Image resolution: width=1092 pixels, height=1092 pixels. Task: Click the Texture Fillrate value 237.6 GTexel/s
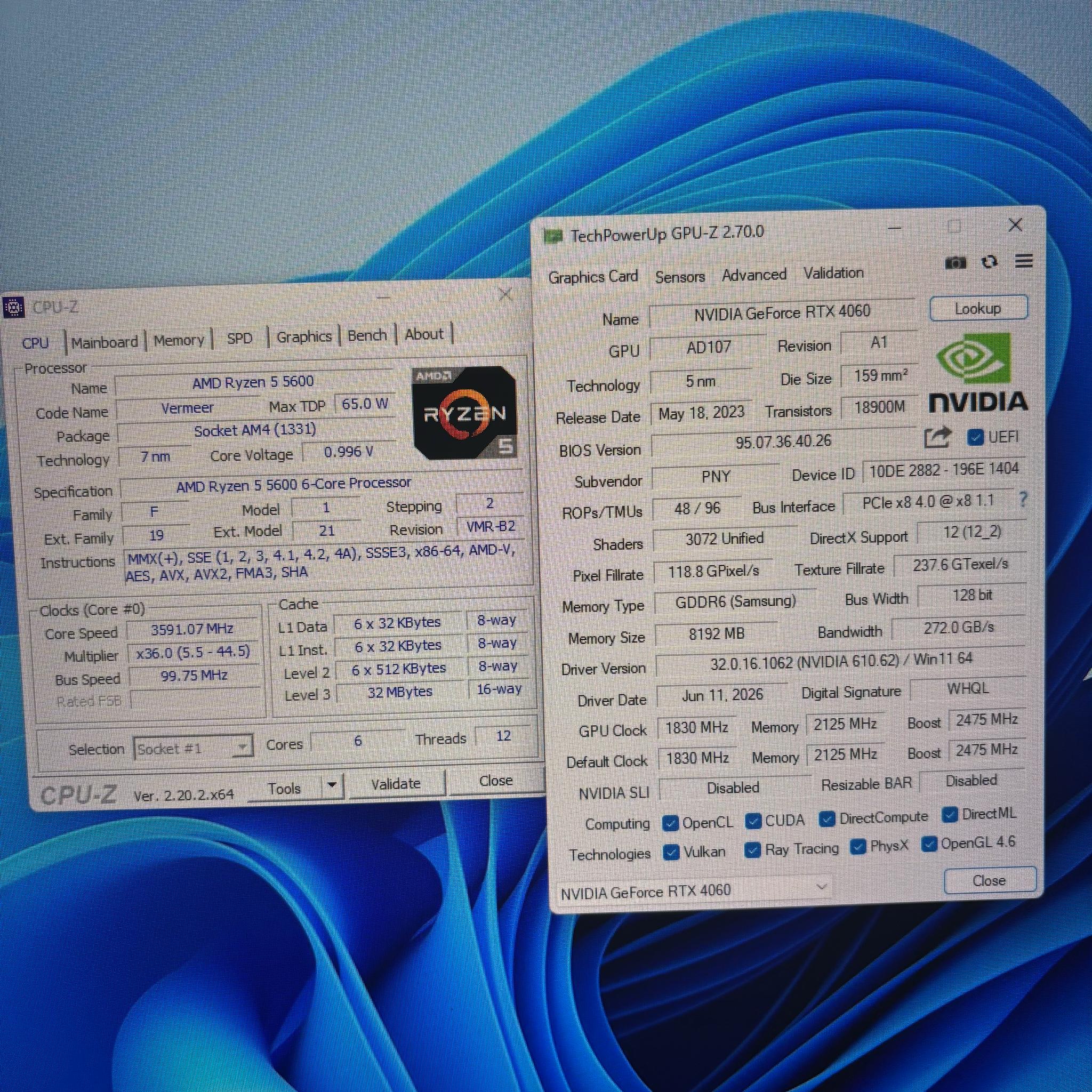pyautogui.click(x=960, y=565)
